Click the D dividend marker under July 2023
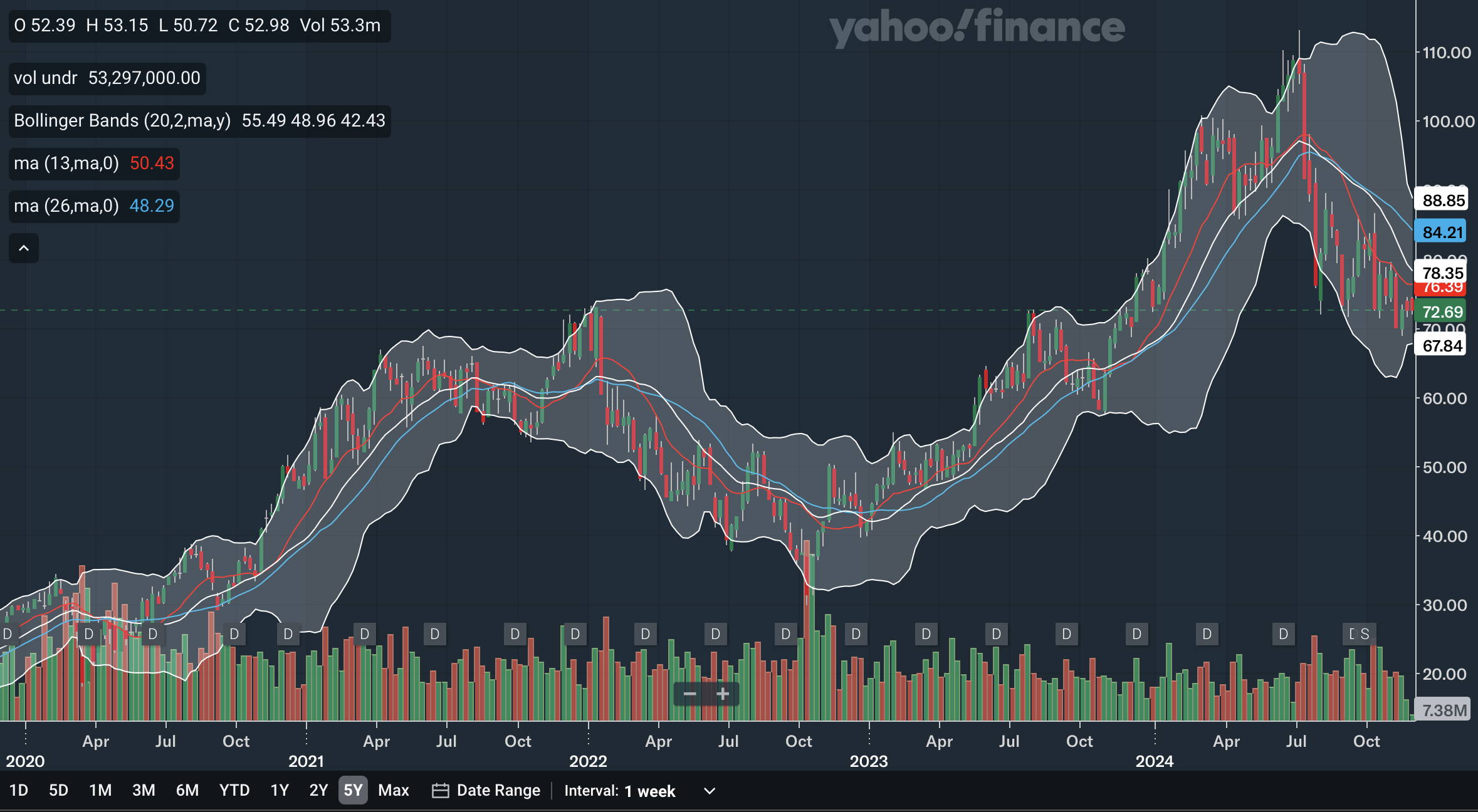 997,634
